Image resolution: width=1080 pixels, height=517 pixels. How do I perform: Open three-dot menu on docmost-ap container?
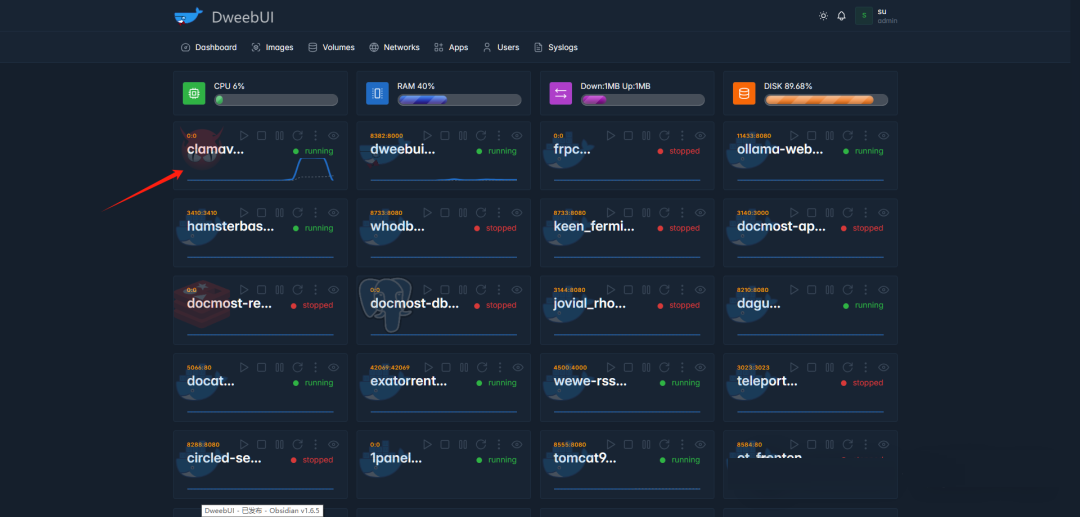pyautogui.click(x=866, y=212)
